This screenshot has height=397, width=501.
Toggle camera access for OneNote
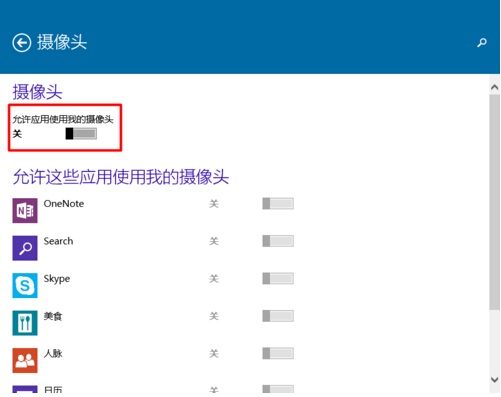coord(278,203)
